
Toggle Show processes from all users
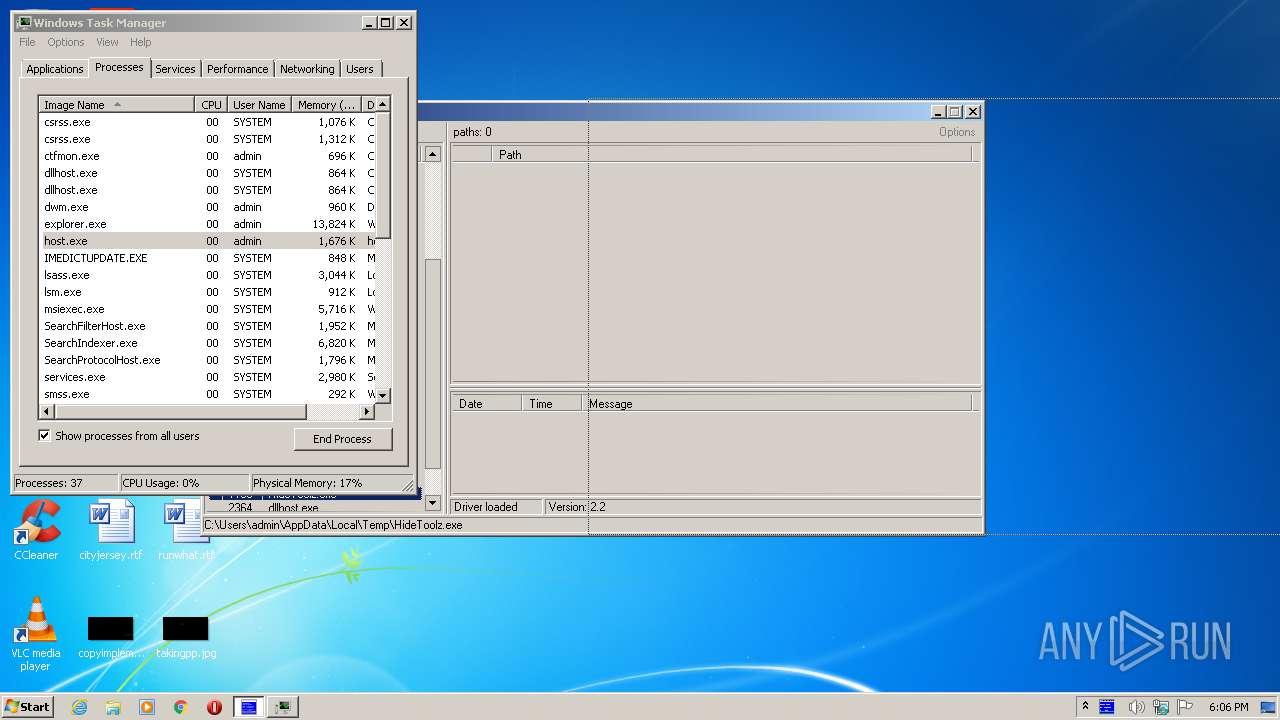tap(44, 436)
